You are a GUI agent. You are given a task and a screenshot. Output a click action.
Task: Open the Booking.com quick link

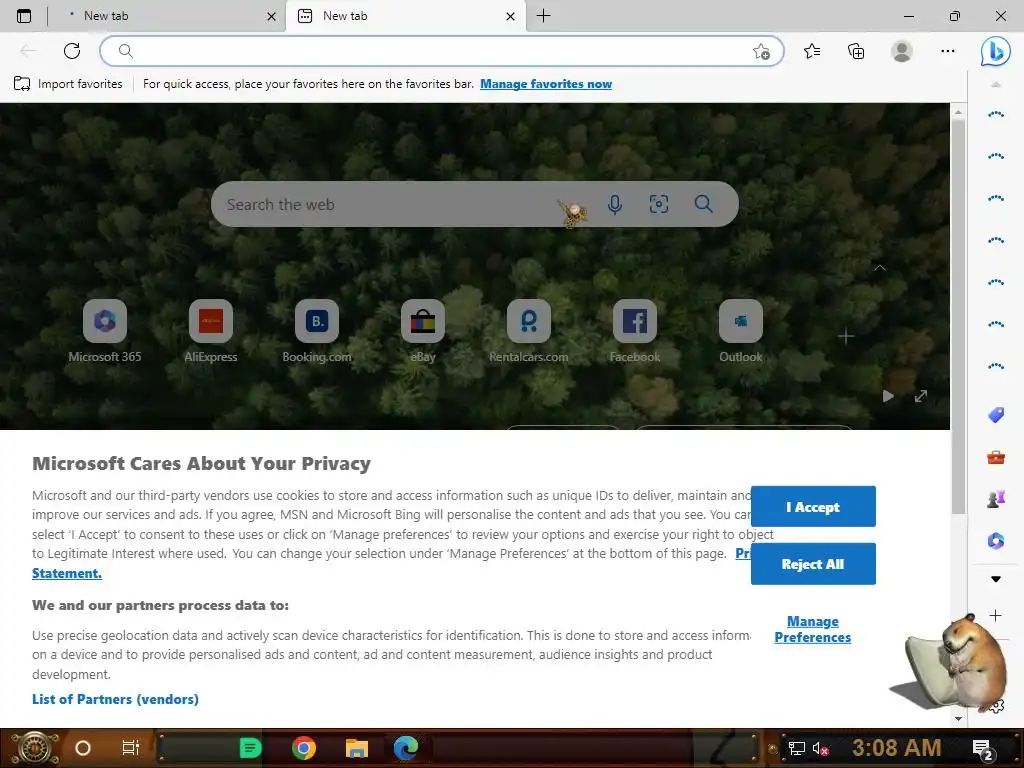(x=317, y=331)
